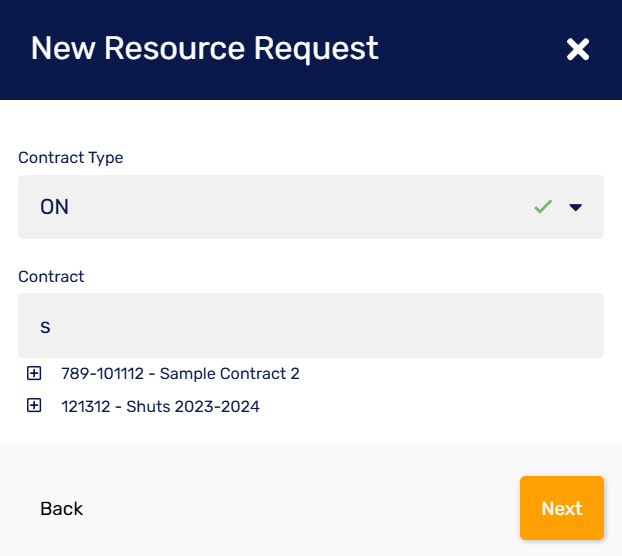Image resolution: width=622 pixels, height=556 pixels.
Task: Click the selected "ON" value text
Action: (x=54, y=207)
